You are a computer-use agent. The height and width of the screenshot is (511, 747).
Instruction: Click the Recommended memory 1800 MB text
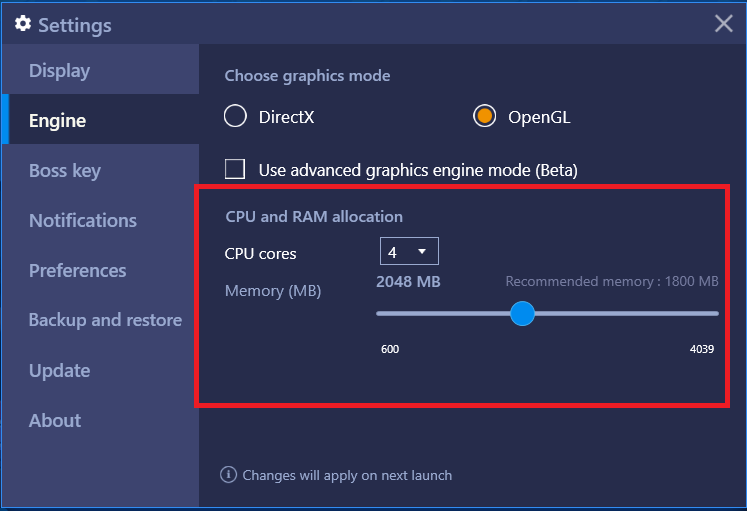click(x=612, y=281)
